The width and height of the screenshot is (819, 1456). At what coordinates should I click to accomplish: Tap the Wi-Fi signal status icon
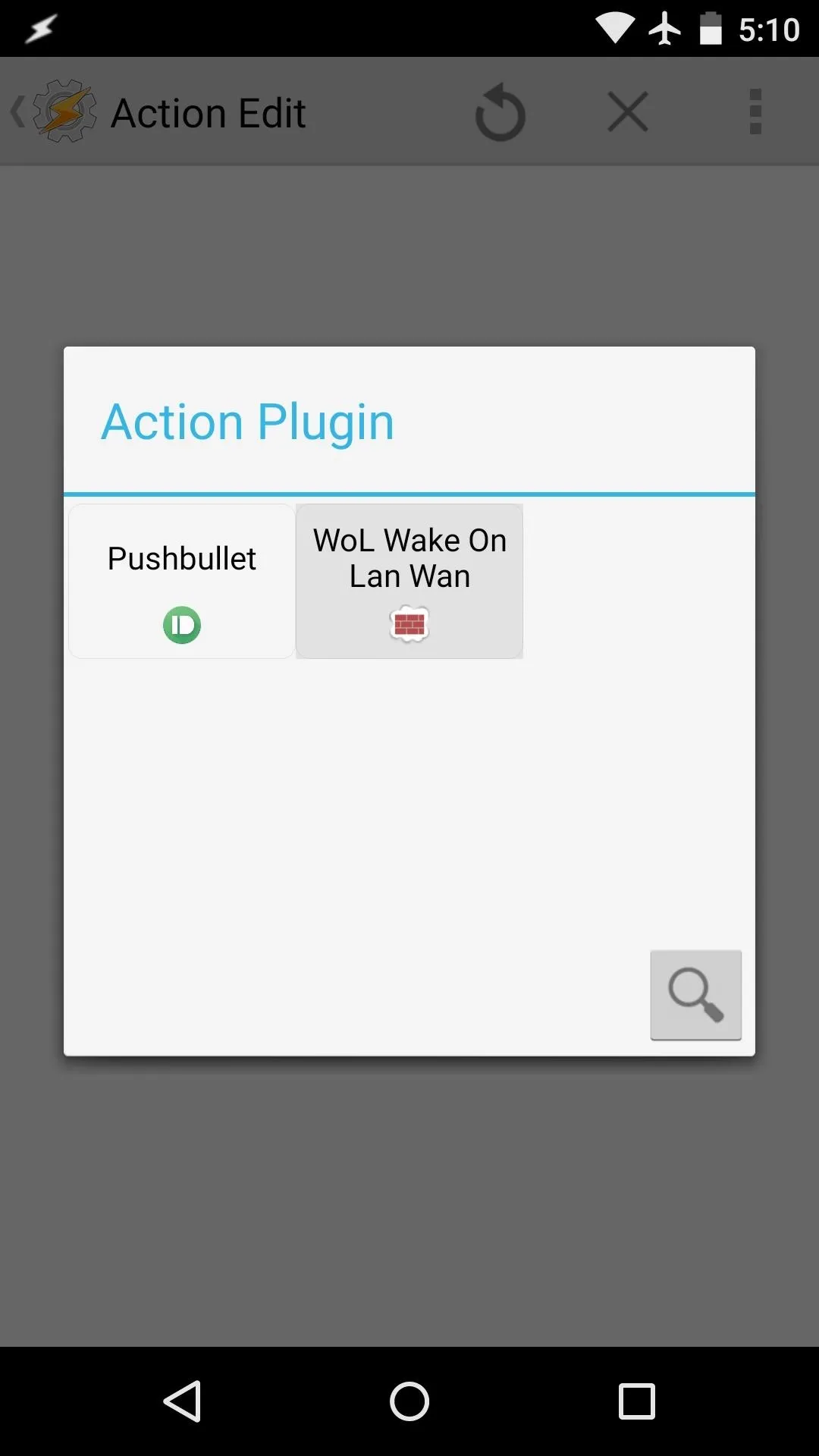point(615,29)
